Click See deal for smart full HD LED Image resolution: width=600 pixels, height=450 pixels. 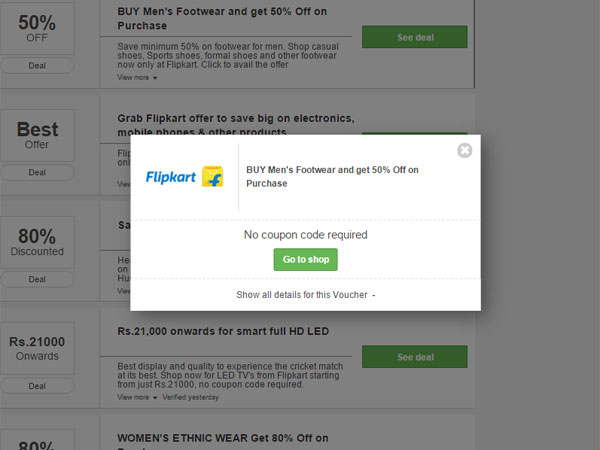pyautogui.click(x=414, y=357)
